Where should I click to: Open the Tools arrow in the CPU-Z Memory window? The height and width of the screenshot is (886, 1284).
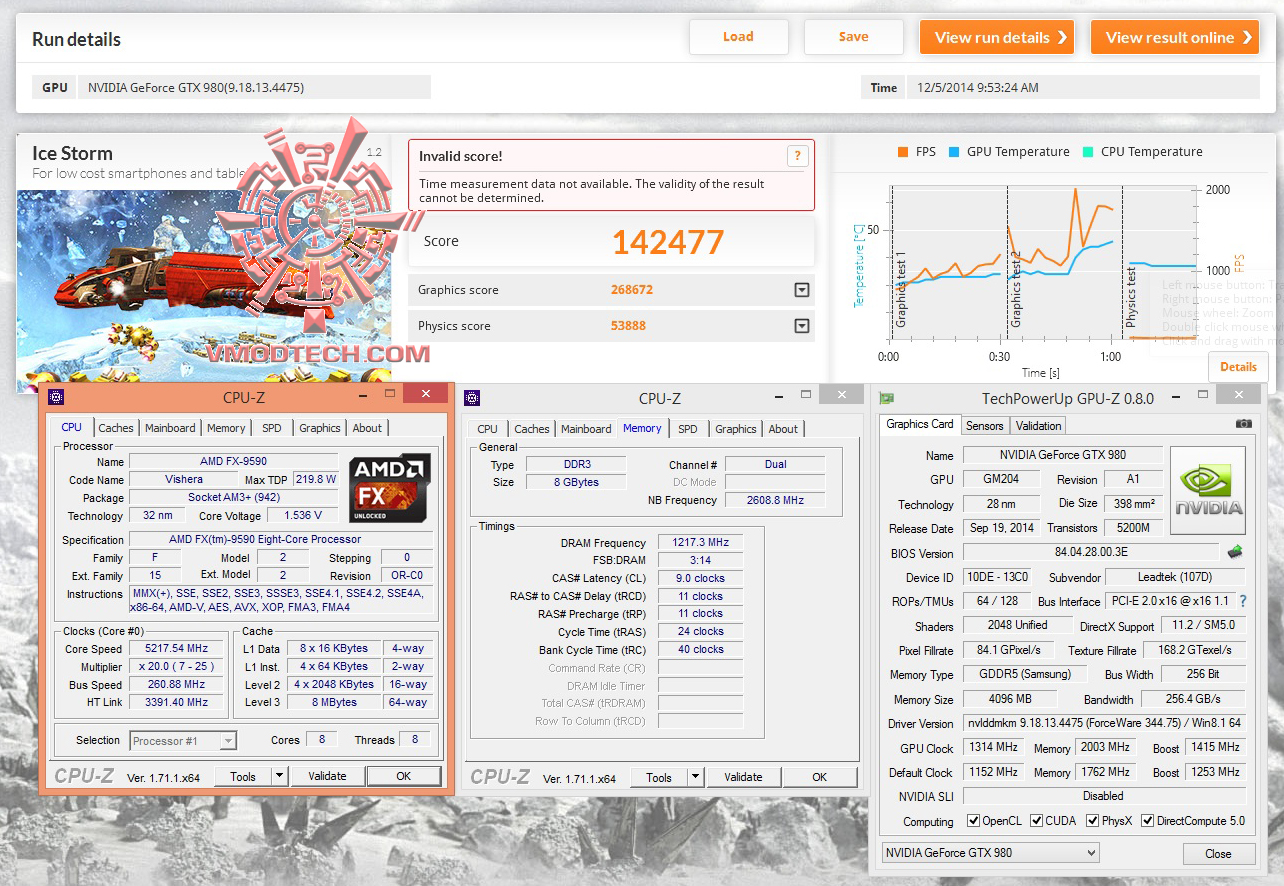pyautogui.click(x=695, y=777)
